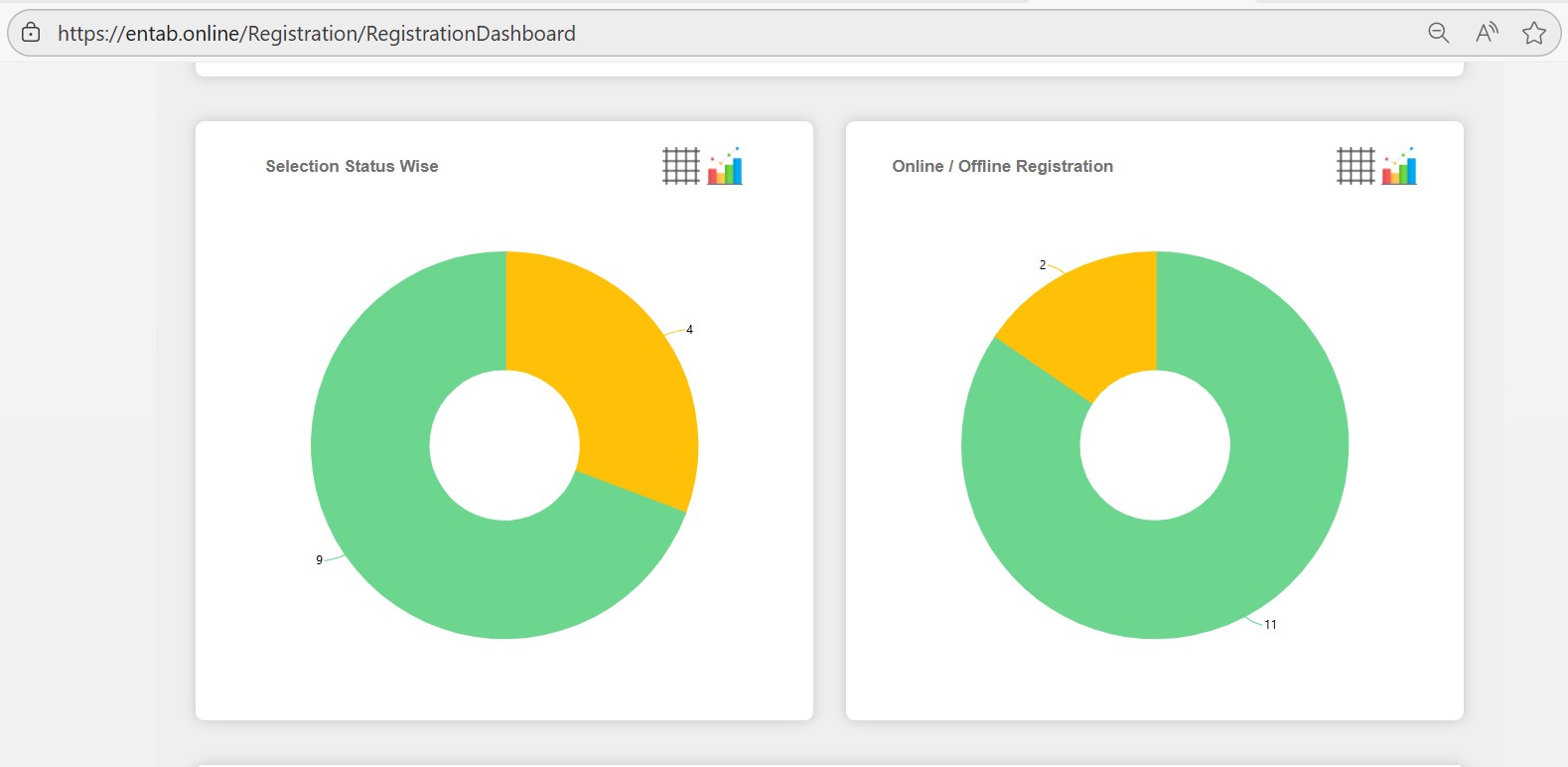1568x767 pixels.
Task: Click the data label 2 on Registration chart
Action: pos(1043,265)
